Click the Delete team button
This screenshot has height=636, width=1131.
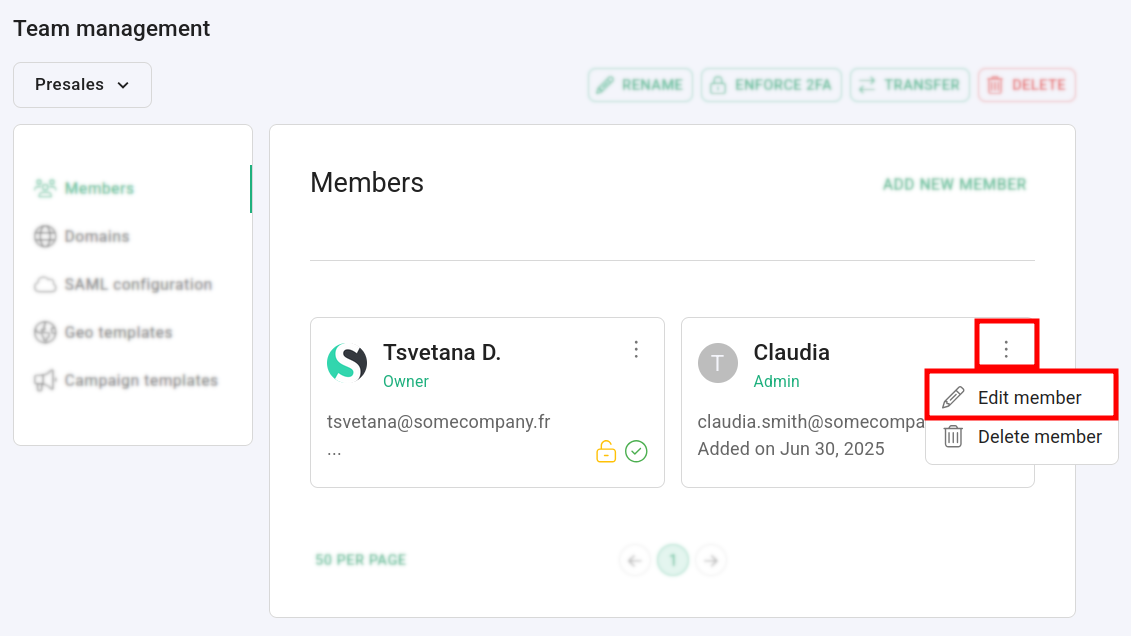[1027, 85]
